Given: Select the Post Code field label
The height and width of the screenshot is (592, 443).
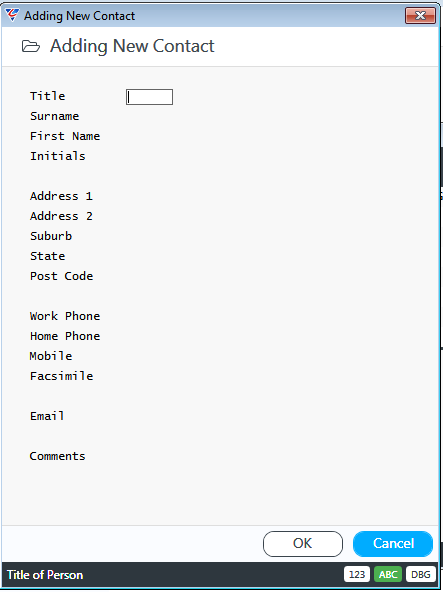Looking at the screenshot, I should tap(62, 276).
